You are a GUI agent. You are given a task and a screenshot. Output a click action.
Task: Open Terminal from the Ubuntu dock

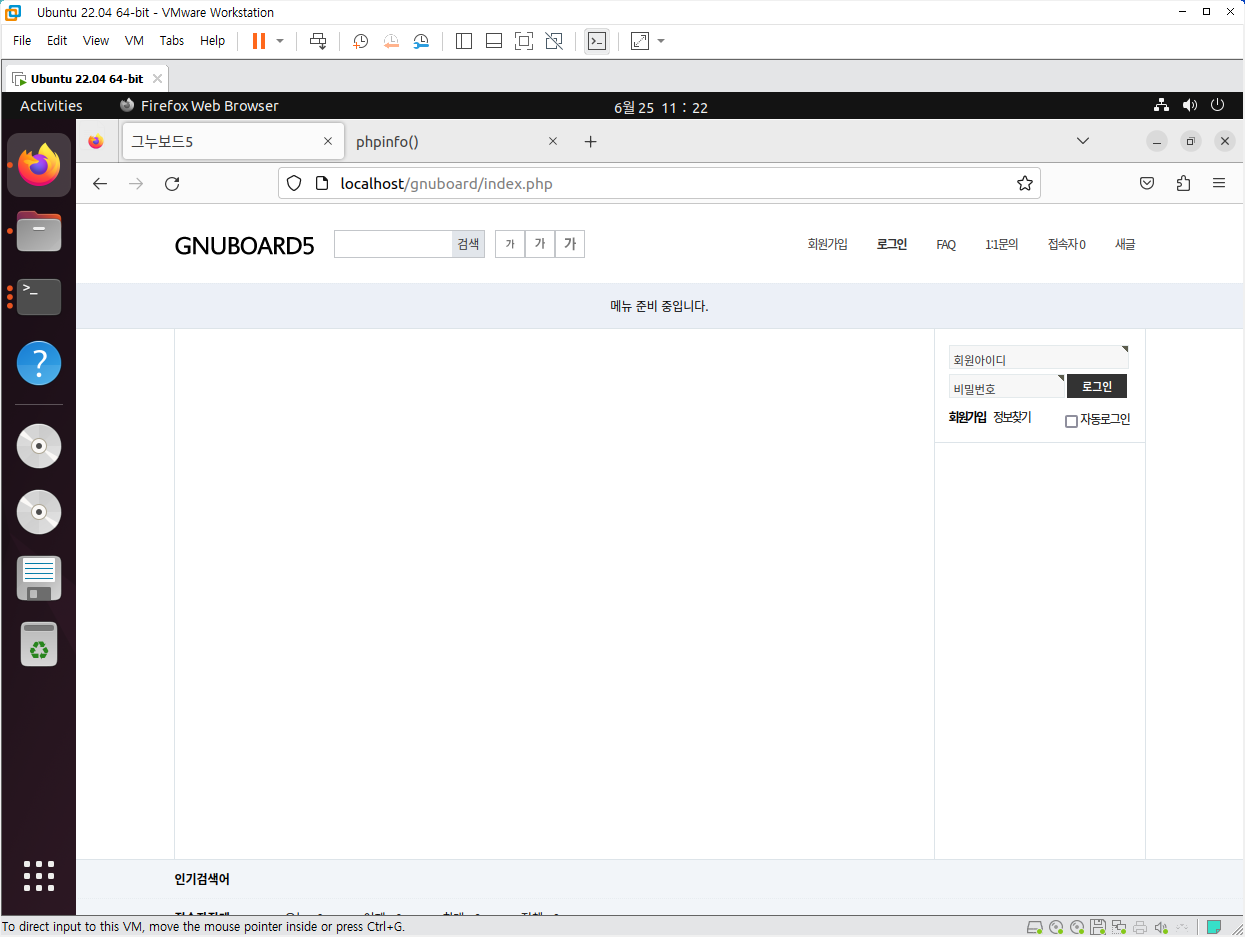pyautogui.click(x=39, y=297)
